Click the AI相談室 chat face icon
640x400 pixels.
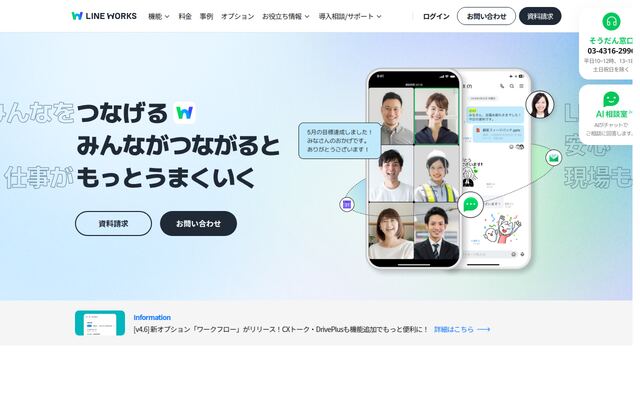[x=611, y=99]
